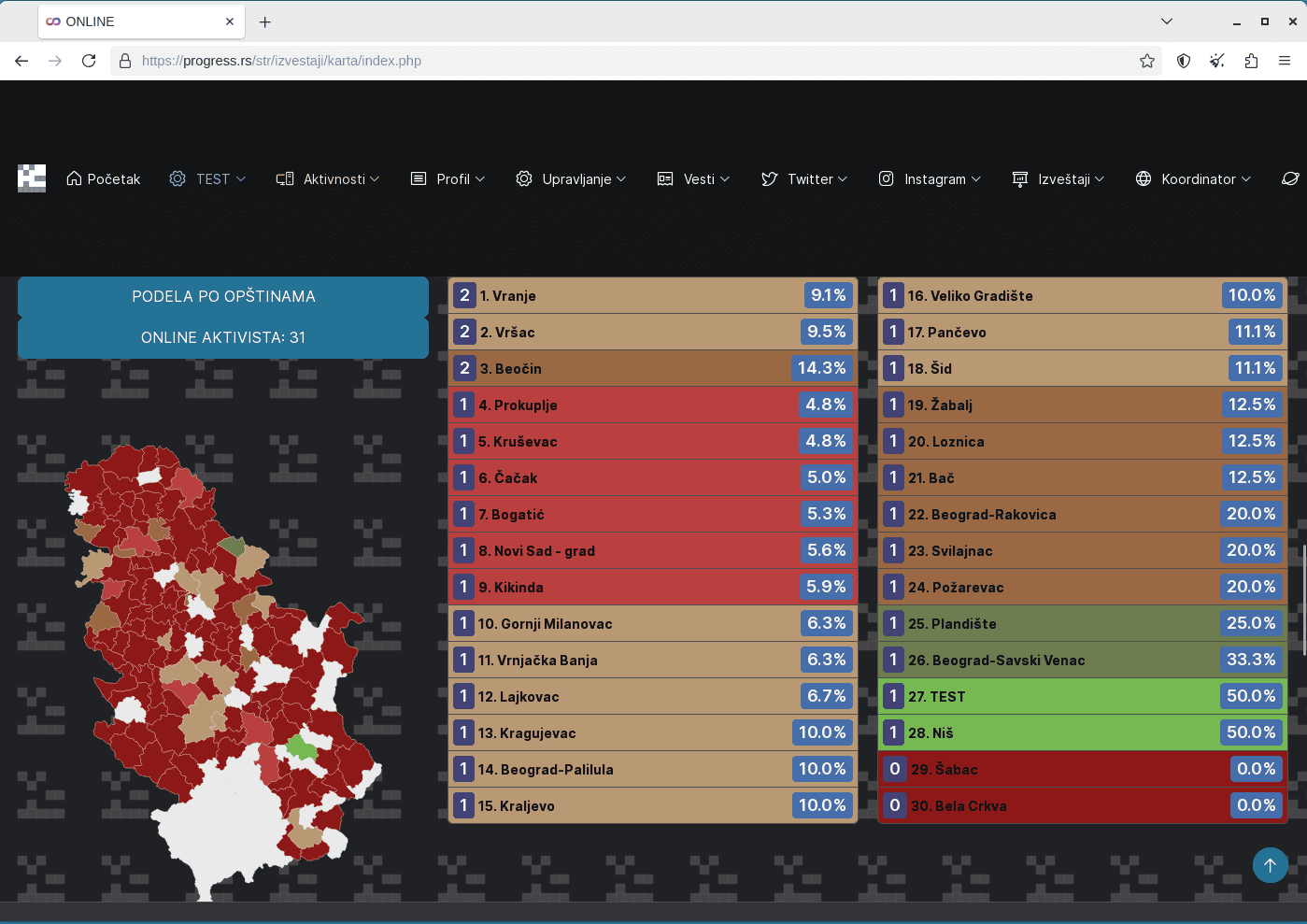Close the ONLINE tab
This screenshot has width=1307, height=924.
pyautogui.click(x=230, y=21)
